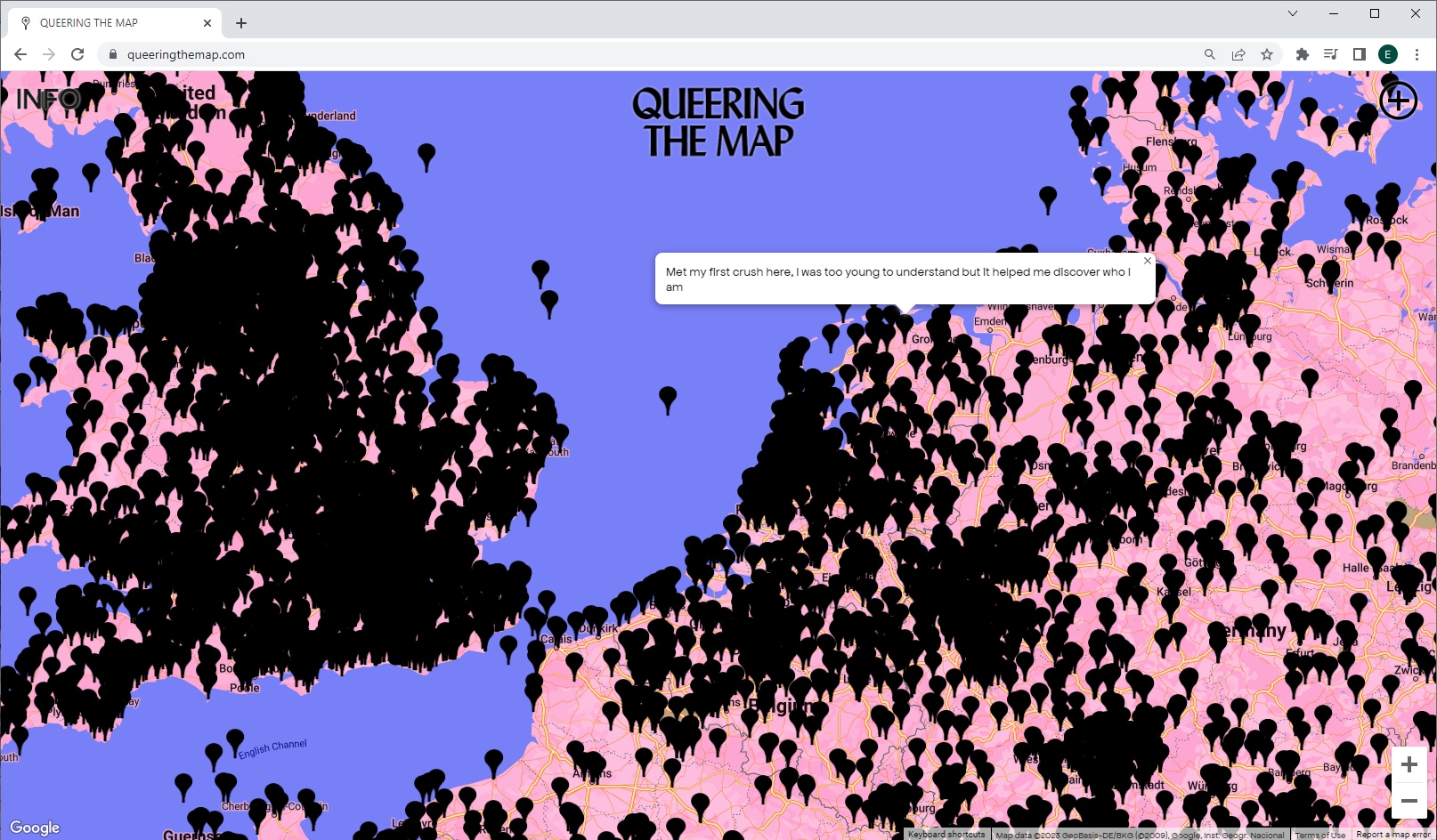Expand the tab search dropdown

tap(1293, 13)
